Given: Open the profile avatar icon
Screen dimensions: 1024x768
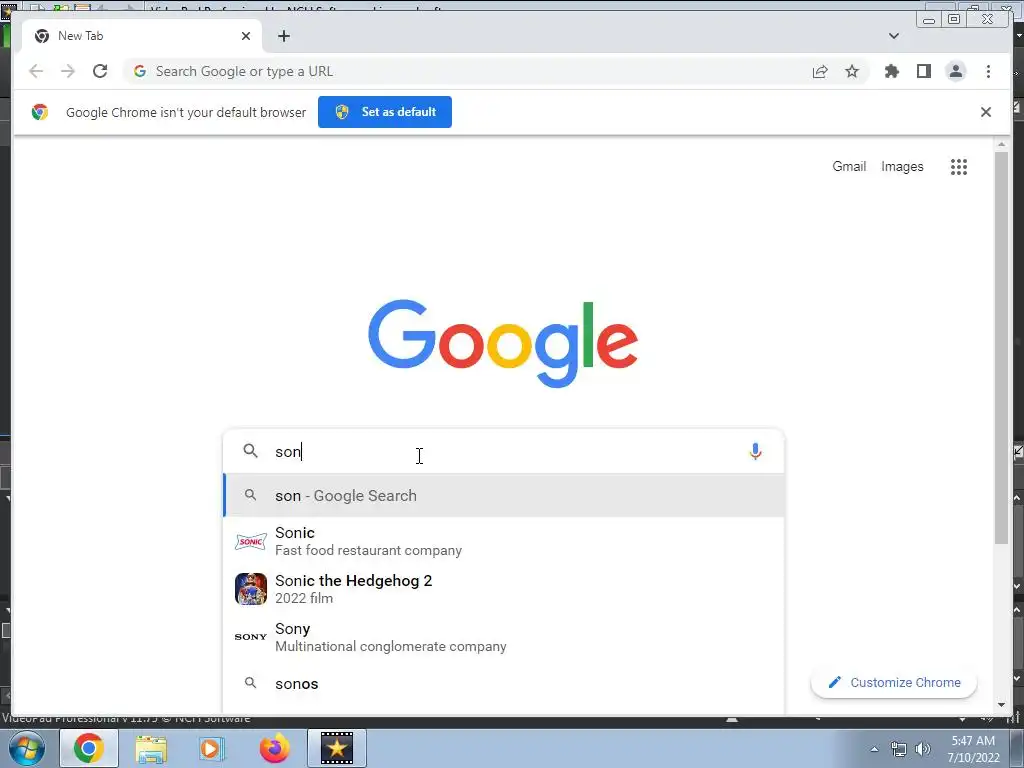Looking at the screenshot, I should pos(955,71).
